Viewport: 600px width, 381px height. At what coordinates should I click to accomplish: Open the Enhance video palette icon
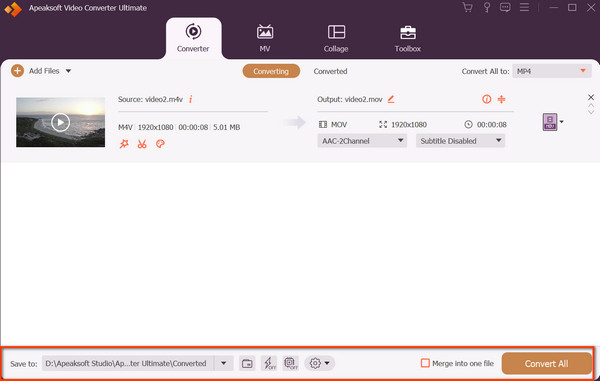coord(160,144)
